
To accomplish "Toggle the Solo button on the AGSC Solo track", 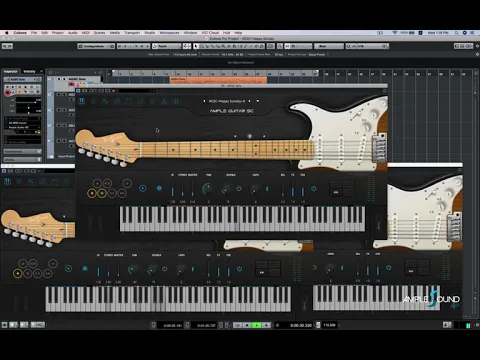I will (64, 79).
